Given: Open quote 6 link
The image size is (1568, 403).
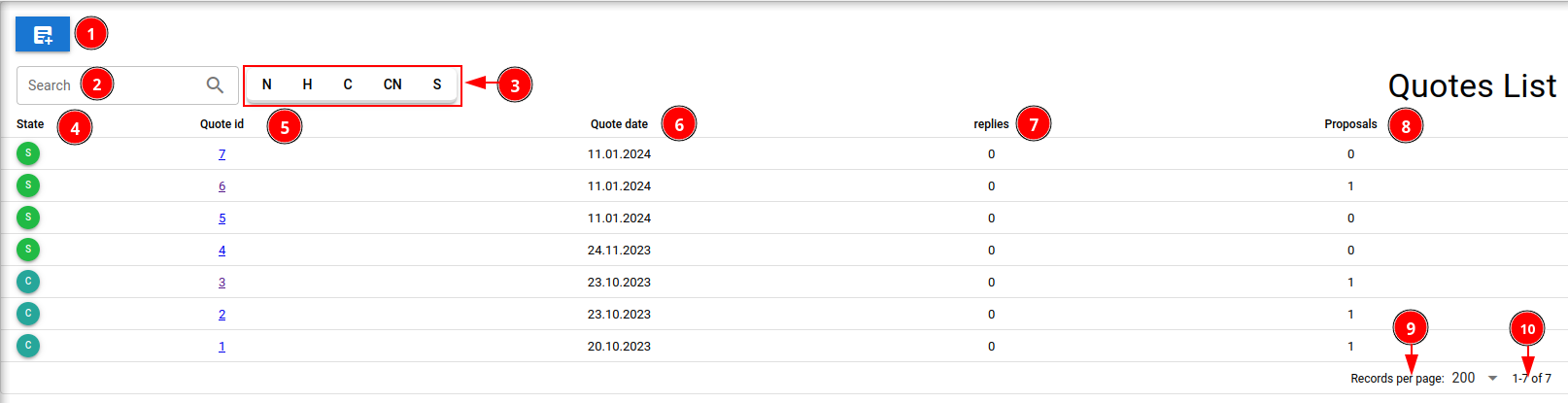Looking at the screenshot, I should [x=222, y=186].
